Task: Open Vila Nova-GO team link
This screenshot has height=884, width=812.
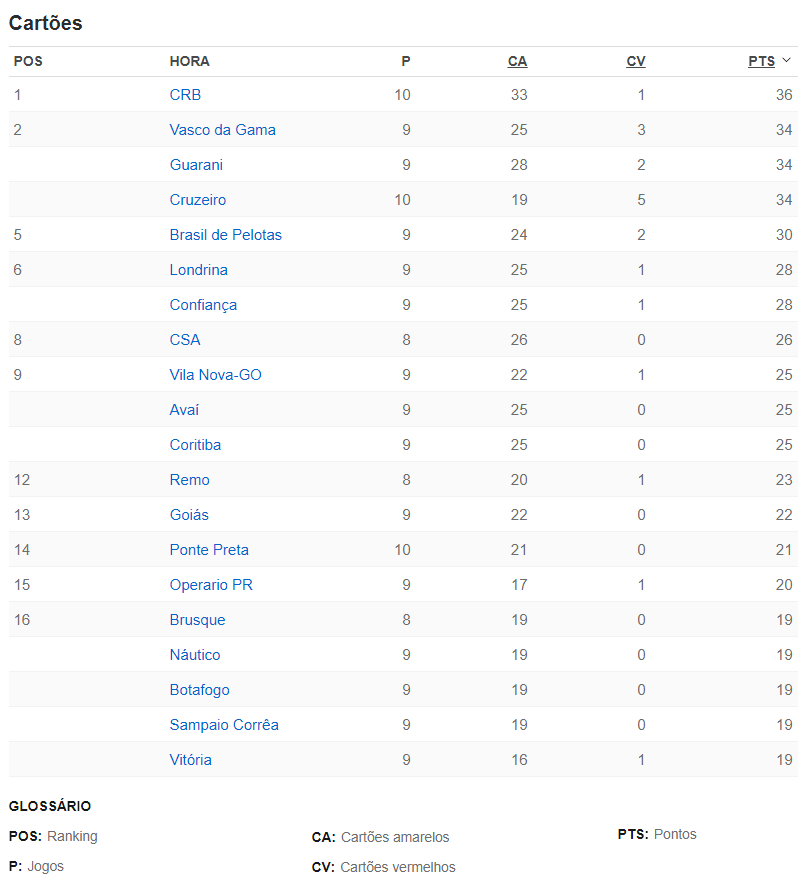Action: point(216,375)
